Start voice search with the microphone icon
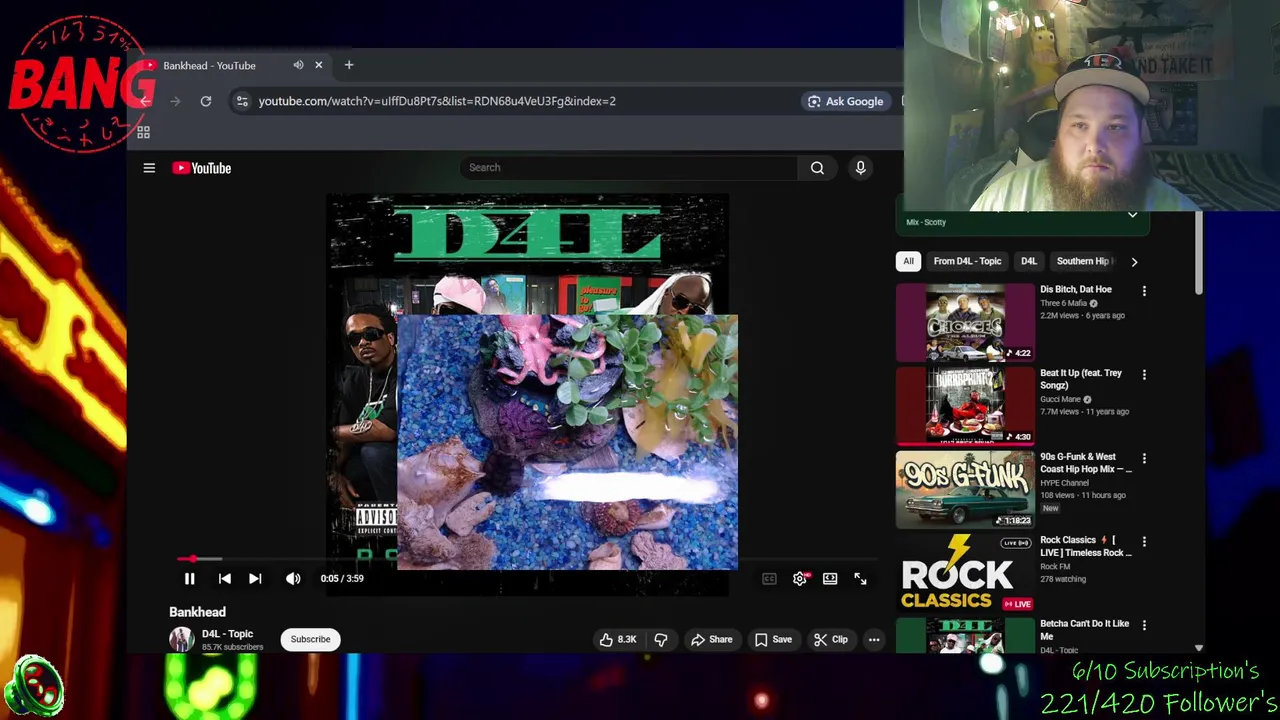1280x720 pixels. click(860, 168)
